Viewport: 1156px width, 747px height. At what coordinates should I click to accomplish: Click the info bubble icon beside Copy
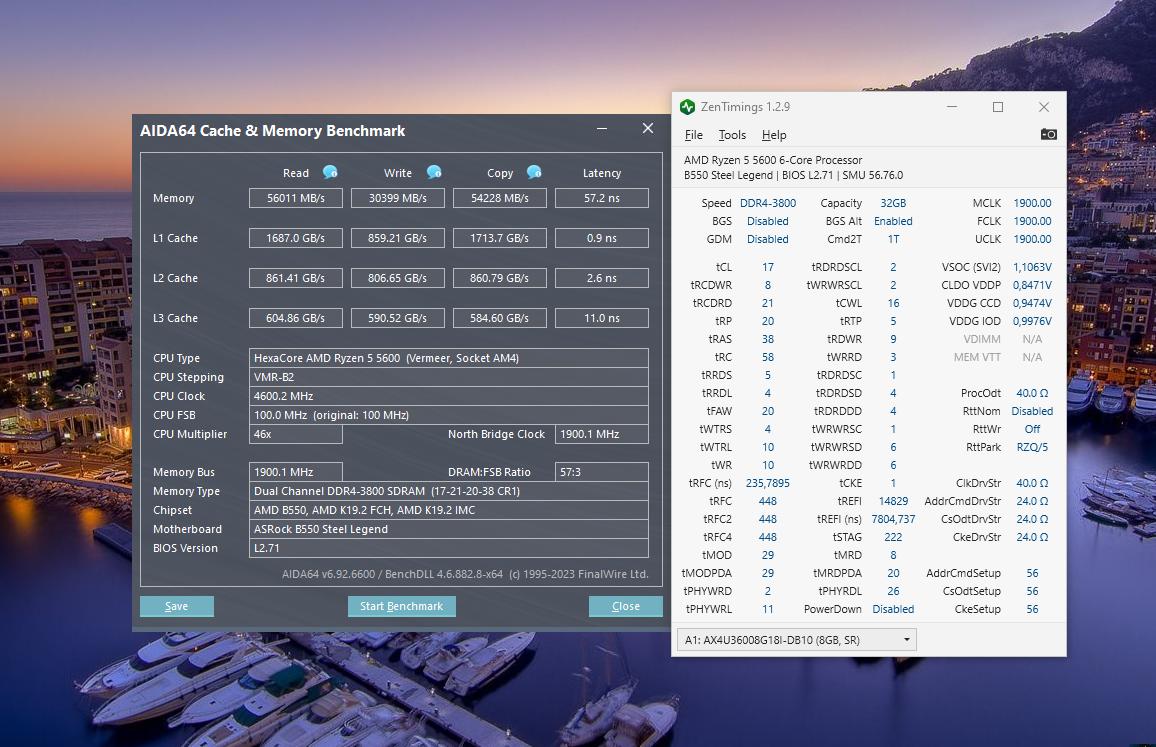534,172
